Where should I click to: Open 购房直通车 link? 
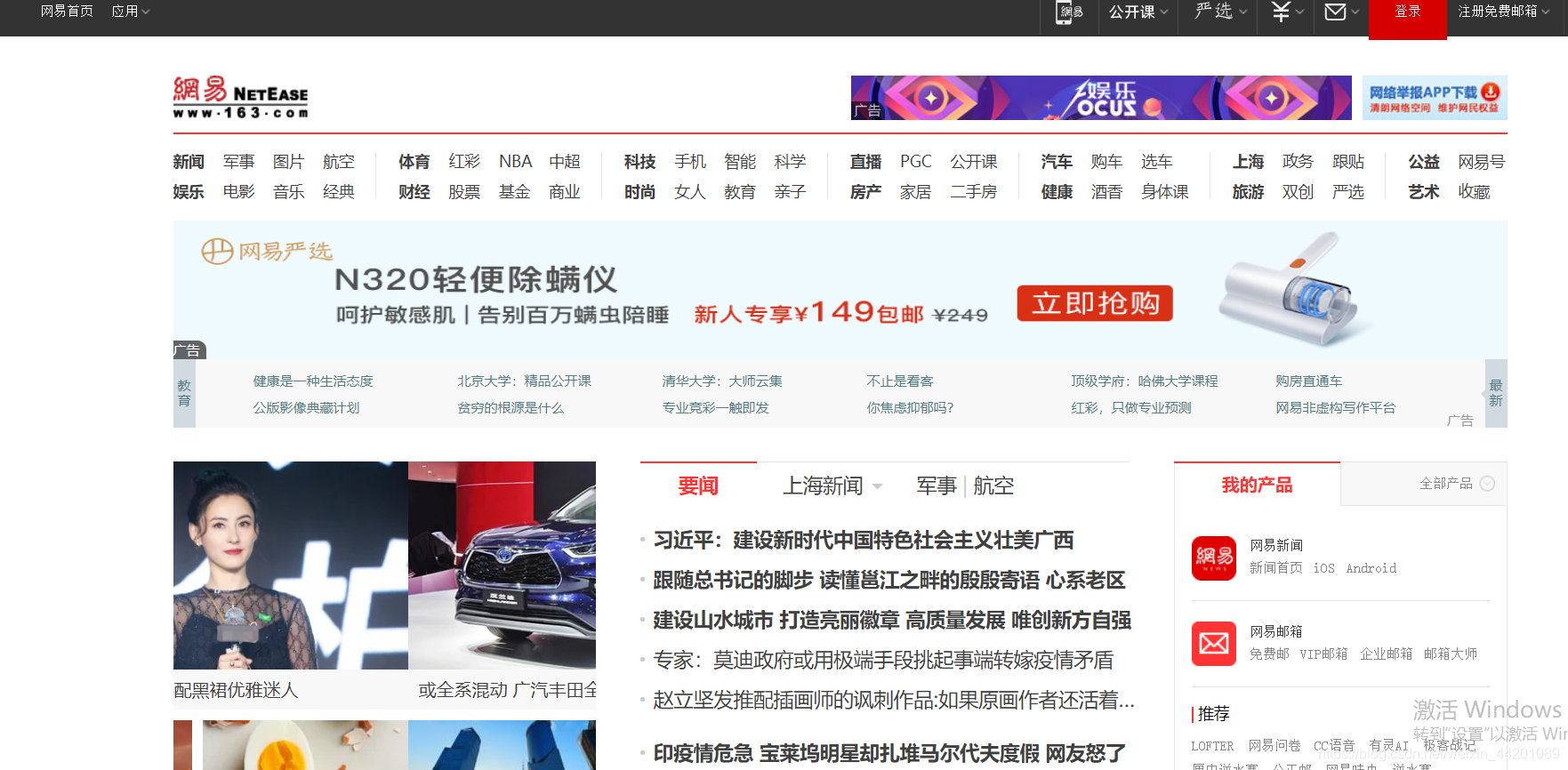tap(1308, 381)
